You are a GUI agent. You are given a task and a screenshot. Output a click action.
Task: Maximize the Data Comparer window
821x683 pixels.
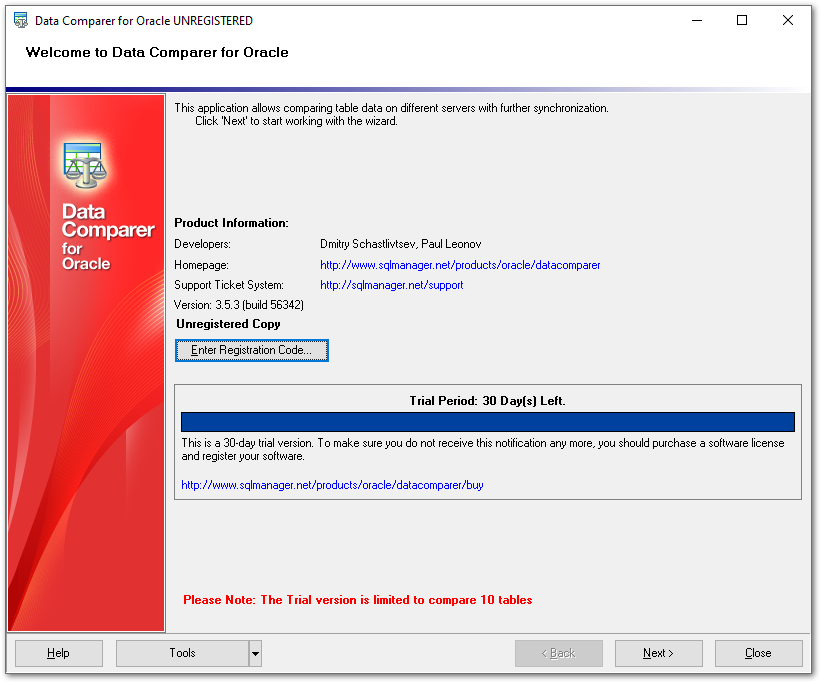(742, 20)
